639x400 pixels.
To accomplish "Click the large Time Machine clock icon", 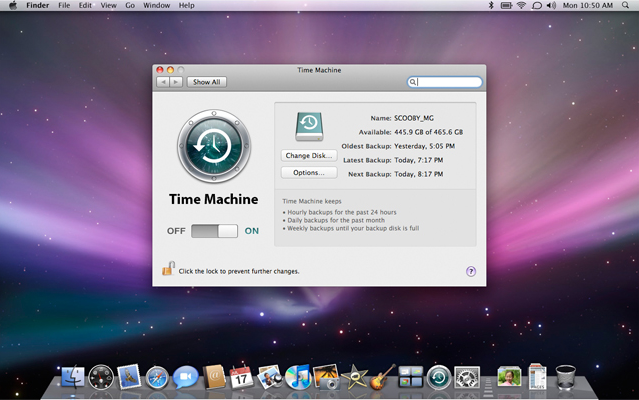I will point(214,146).
